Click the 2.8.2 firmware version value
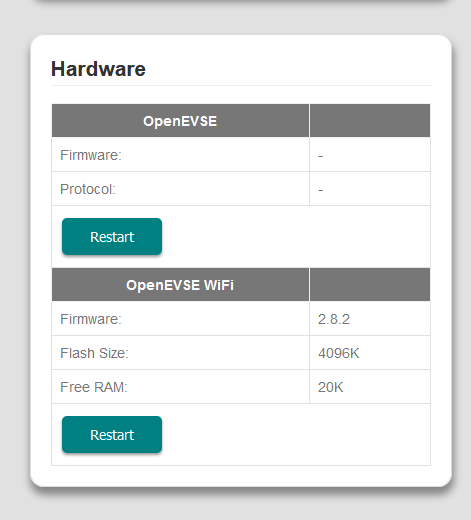Screen dimensions: 471x520 pos(334,319)
